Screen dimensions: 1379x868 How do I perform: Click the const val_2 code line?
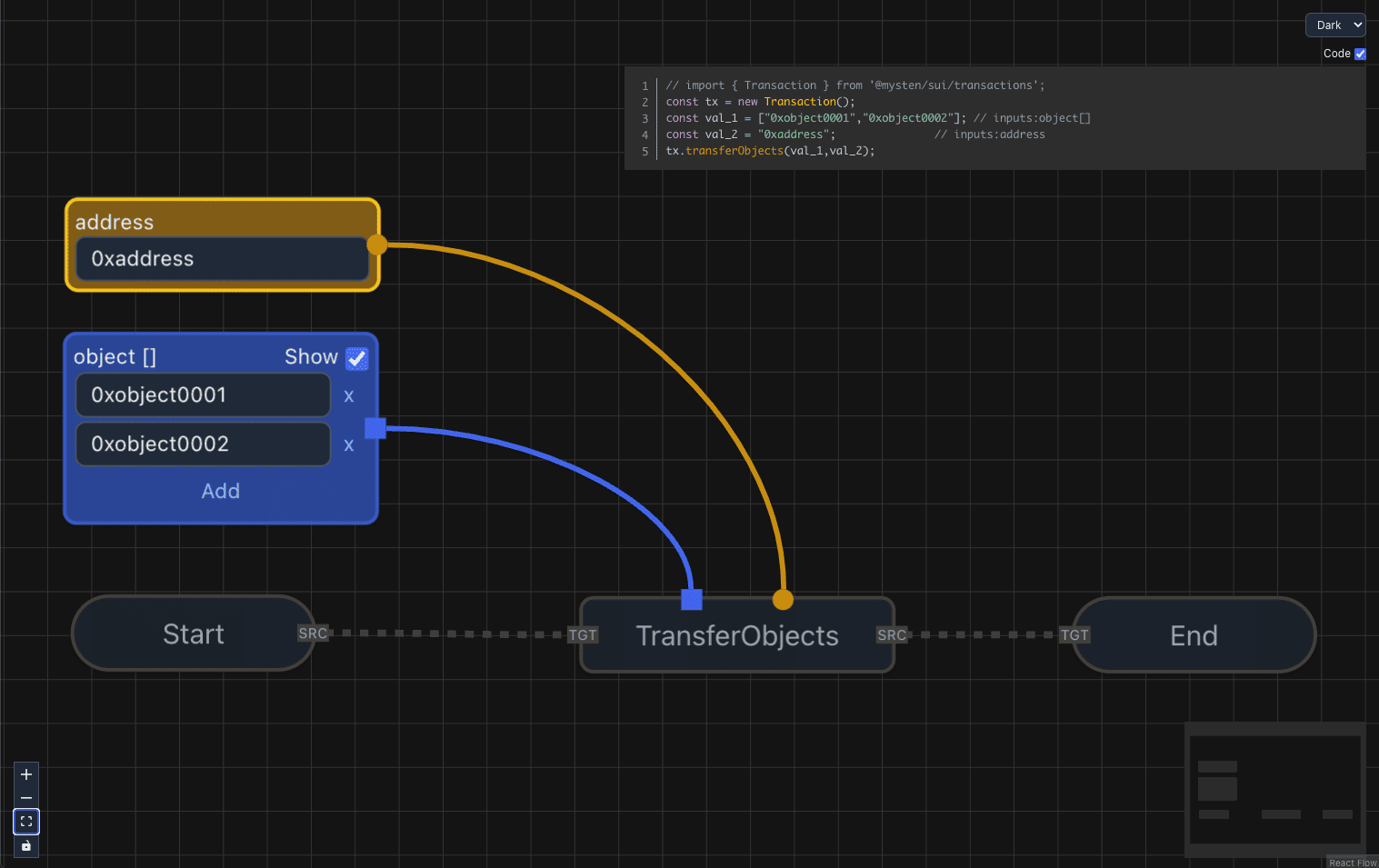(855, 135)
